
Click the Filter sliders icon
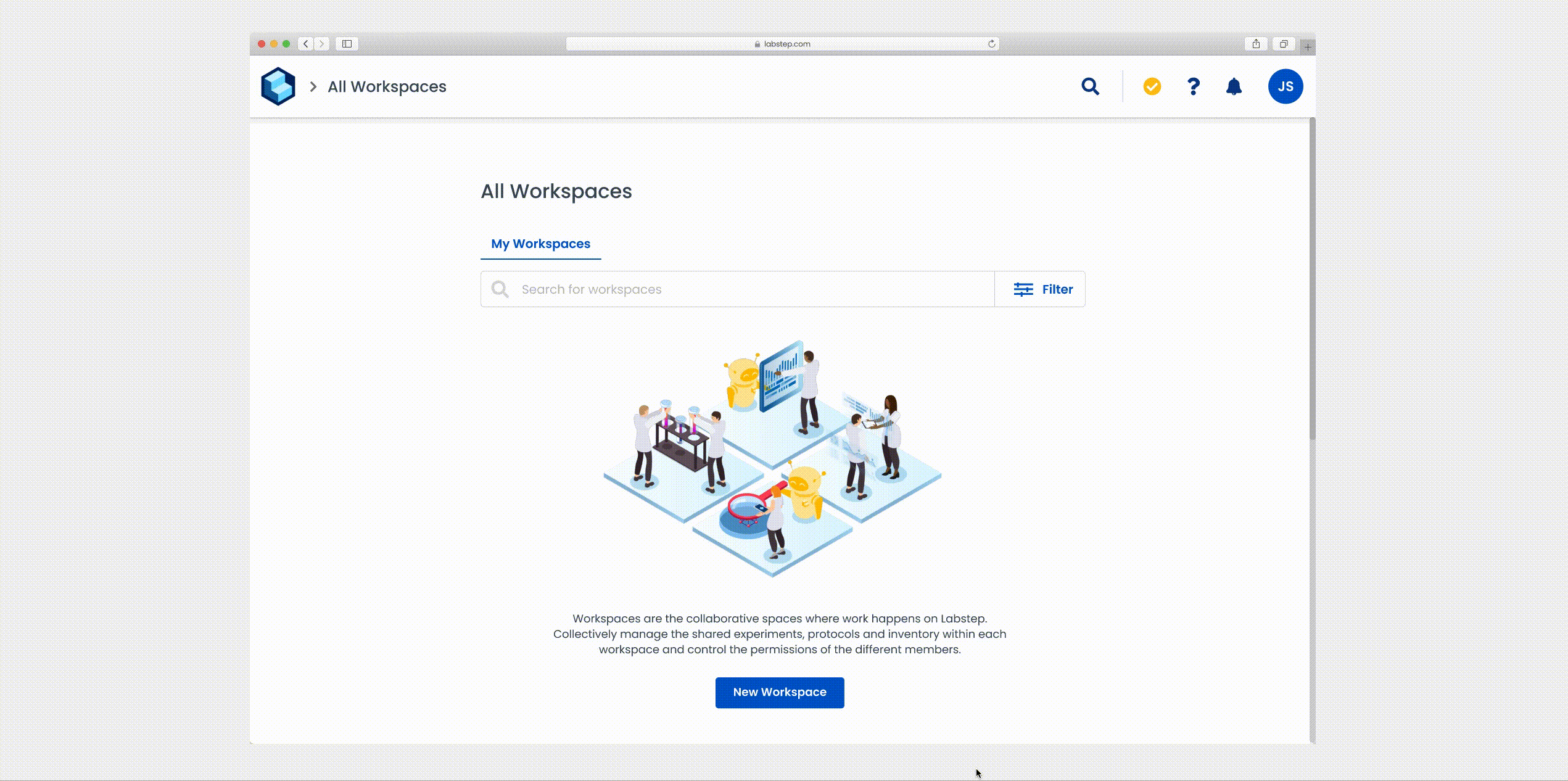coord(1023,289)
